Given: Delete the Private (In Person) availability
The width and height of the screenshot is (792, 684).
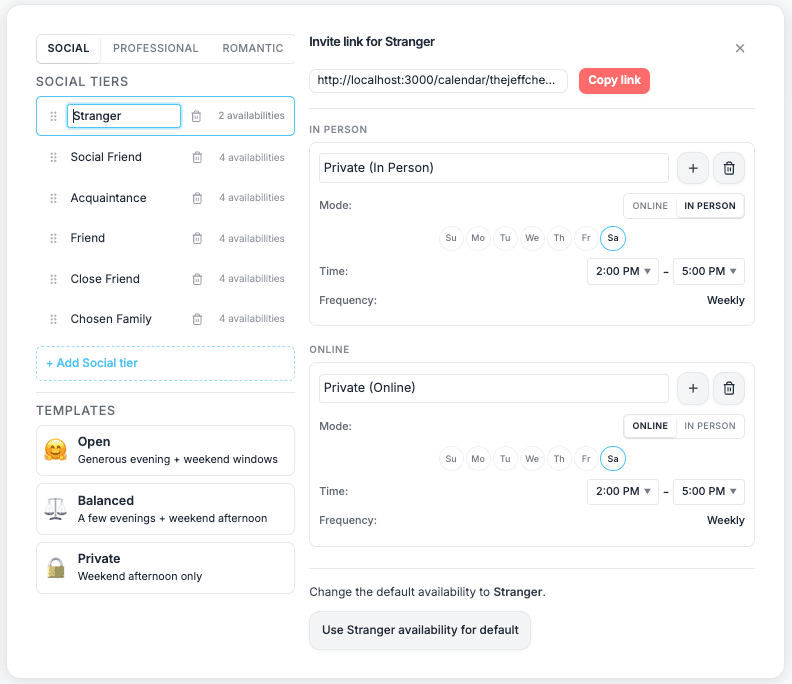Looking at the screenshot, I should (x=729, y=168).
